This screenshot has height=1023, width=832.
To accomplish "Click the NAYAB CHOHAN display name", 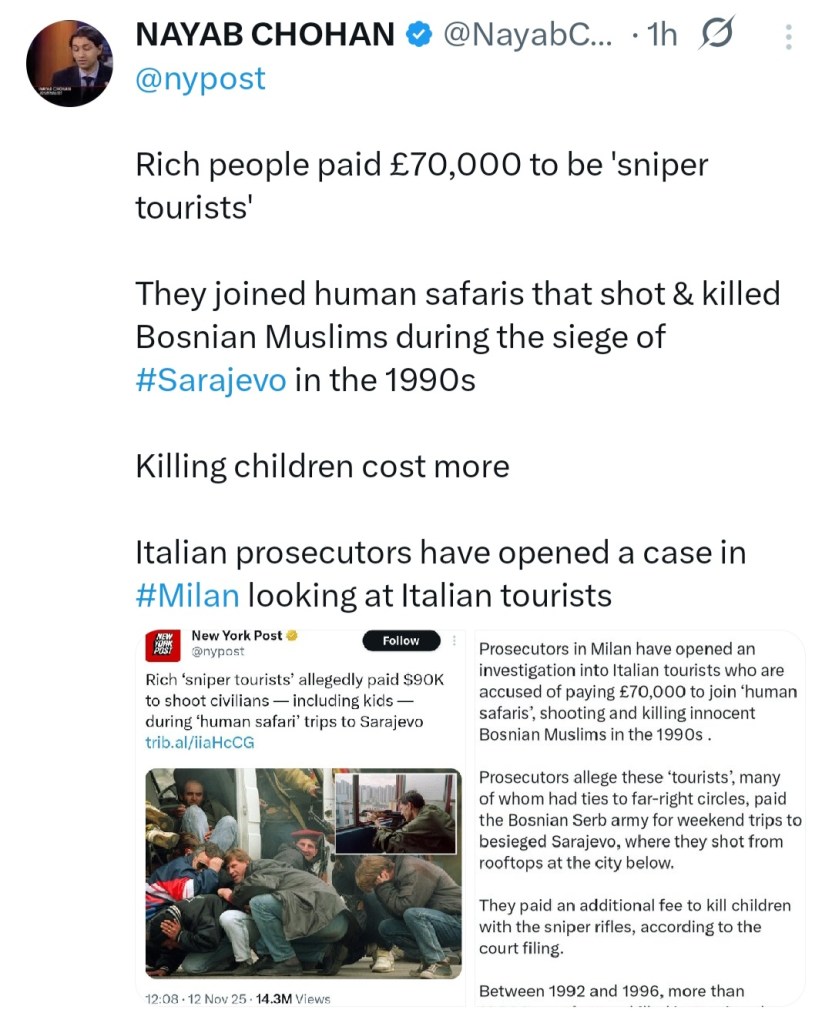I will tap(264, 35).
